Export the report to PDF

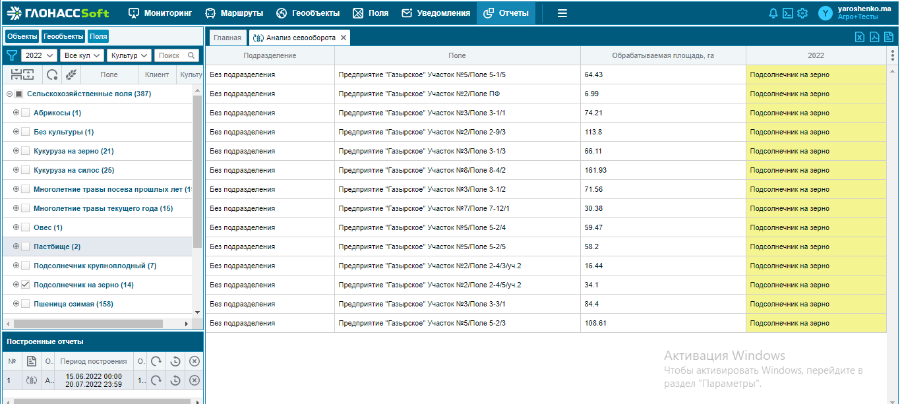click(x=874, y=37)
